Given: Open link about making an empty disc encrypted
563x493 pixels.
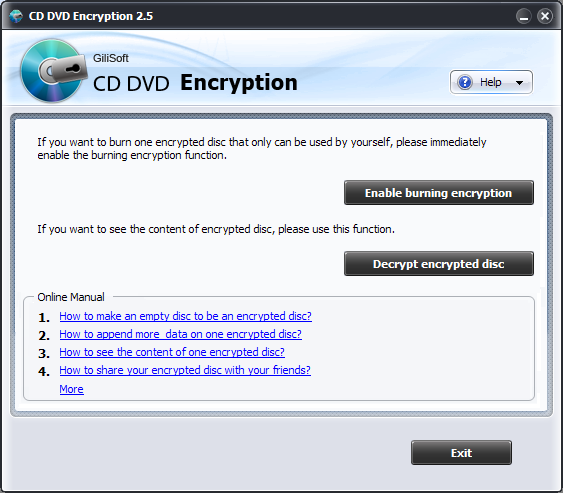Looking at the screenshot, I should click(x=186, y=316).
